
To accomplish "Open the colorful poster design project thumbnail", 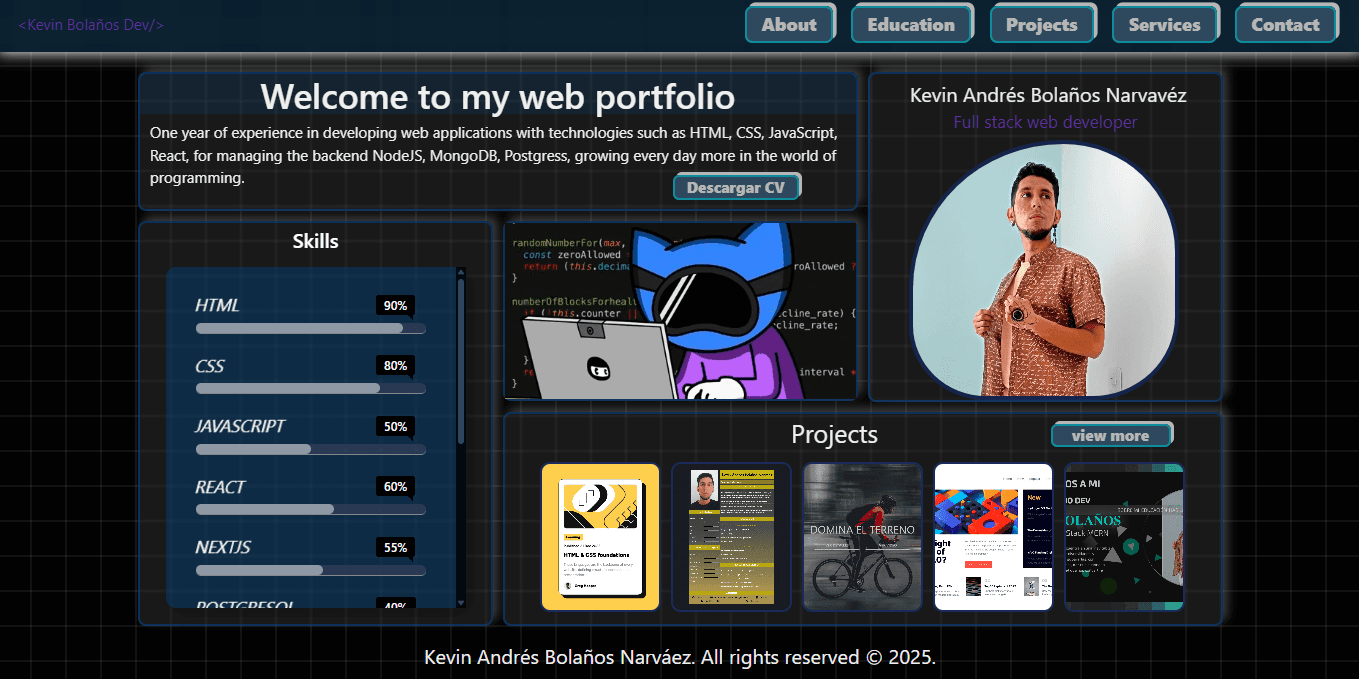I will (x=993, y=537).
